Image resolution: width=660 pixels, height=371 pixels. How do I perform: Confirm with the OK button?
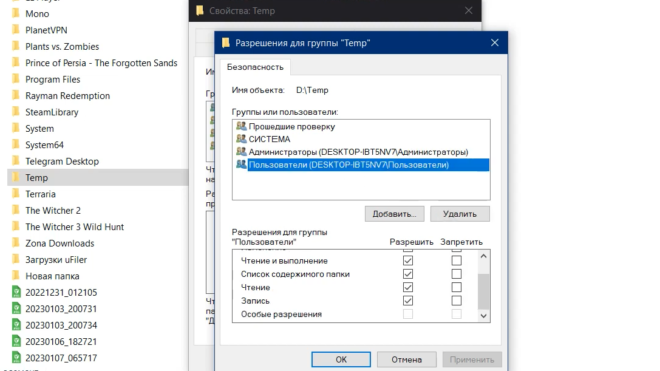(x=341, y=360)
